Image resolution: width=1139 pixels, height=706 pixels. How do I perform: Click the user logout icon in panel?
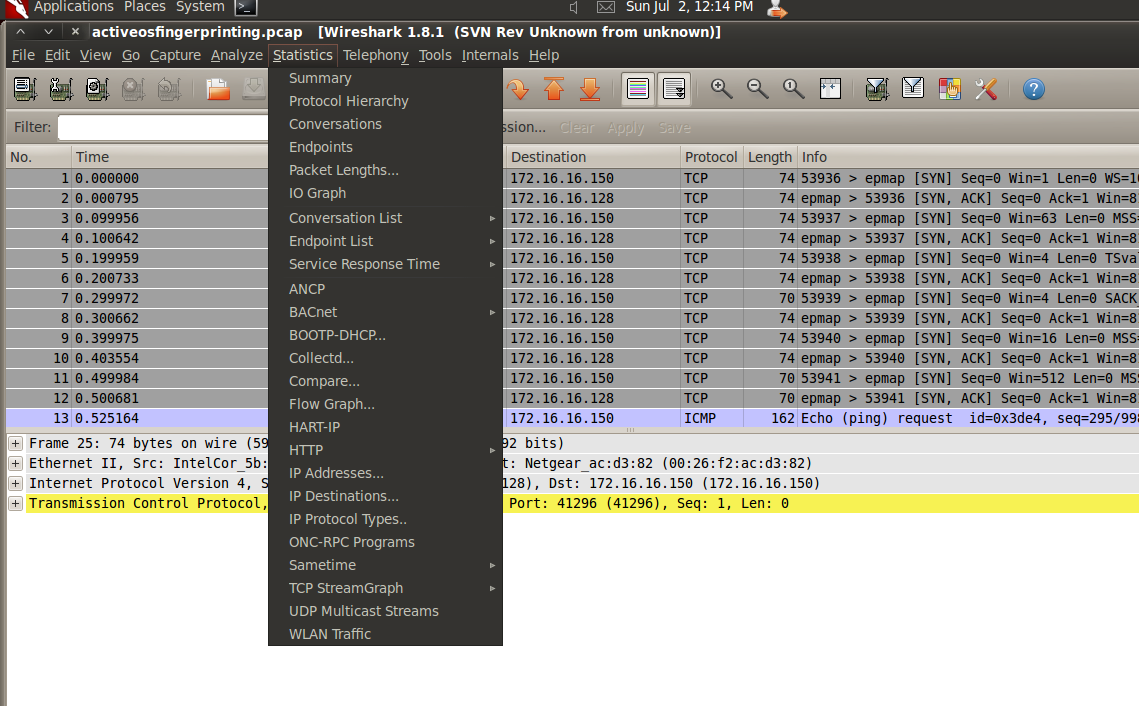tap(777, 9)
